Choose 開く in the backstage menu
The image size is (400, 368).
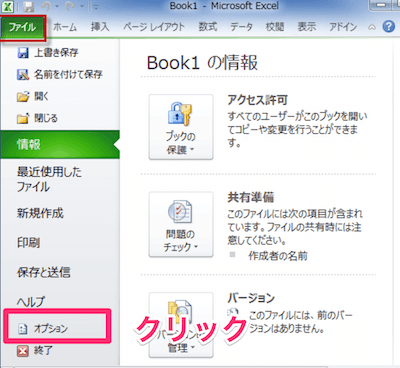click(x=33, y=97)
